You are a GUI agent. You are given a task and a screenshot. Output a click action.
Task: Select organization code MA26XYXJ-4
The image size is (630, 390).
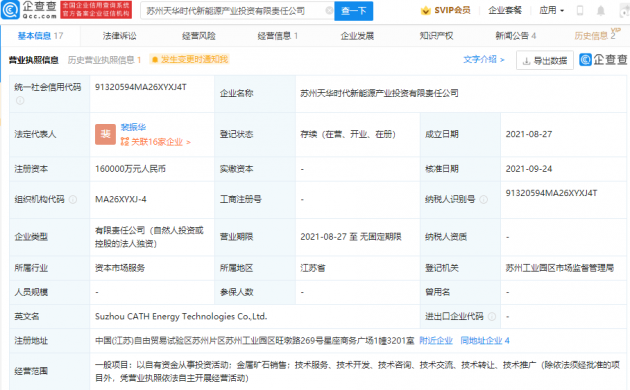121,199
